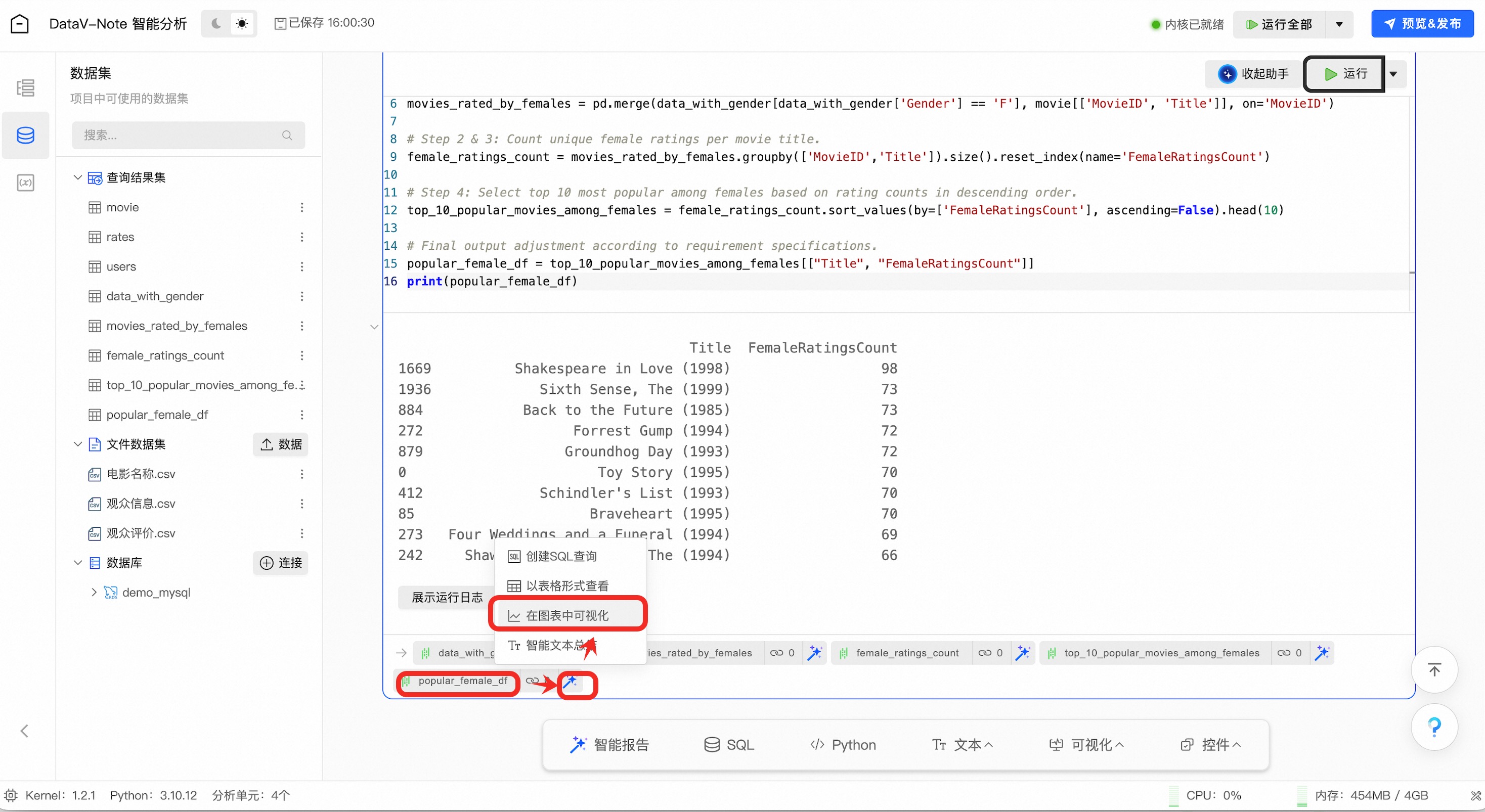Open the 运行全部 dropdown arrow
The height and width of the screenshot is (812, 1485).
(x=1339, y=24)
